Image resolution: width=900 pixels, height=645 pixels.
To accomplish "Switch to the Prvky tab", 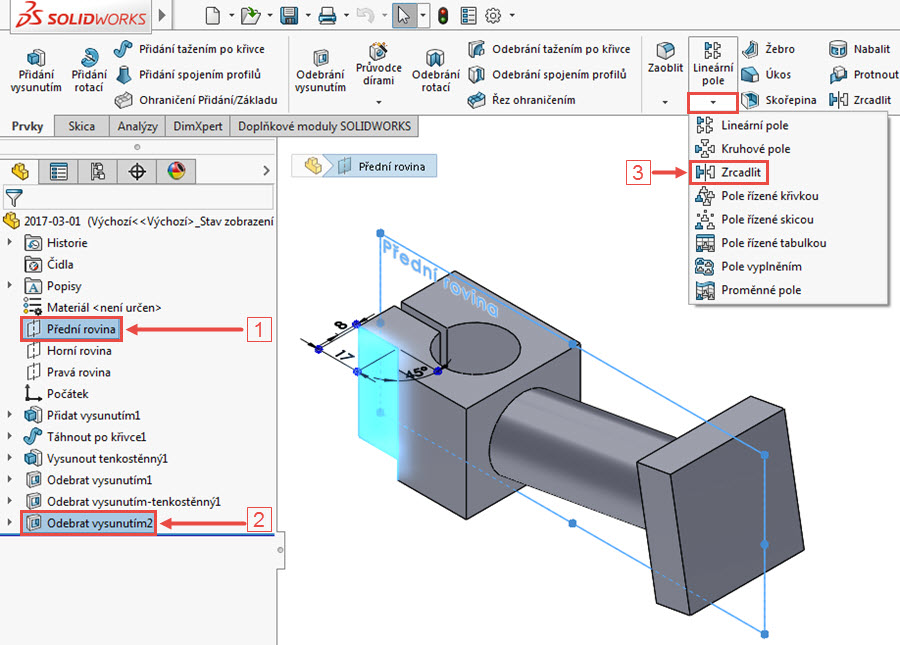I will 27,126.
